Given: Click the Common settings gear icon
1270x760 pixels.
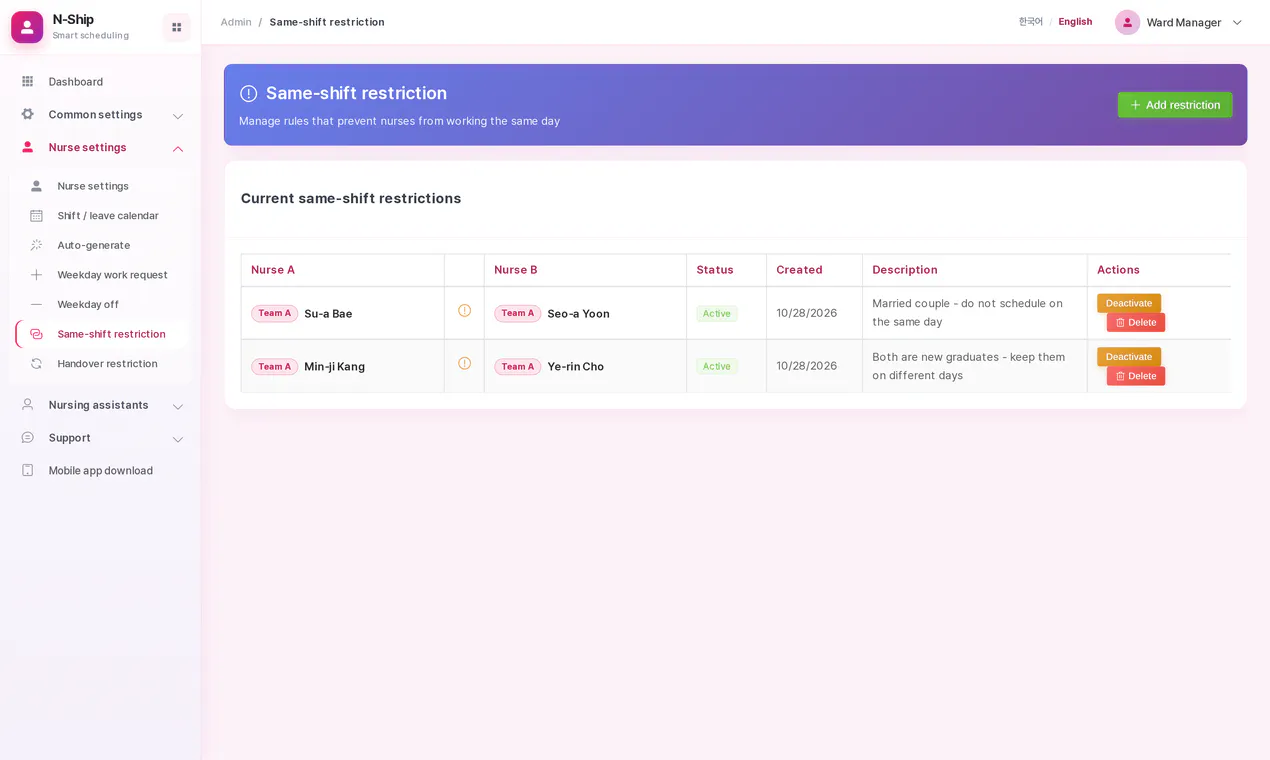Looking at the screenshot, I should pyautogui.click(x=28, y=115).
